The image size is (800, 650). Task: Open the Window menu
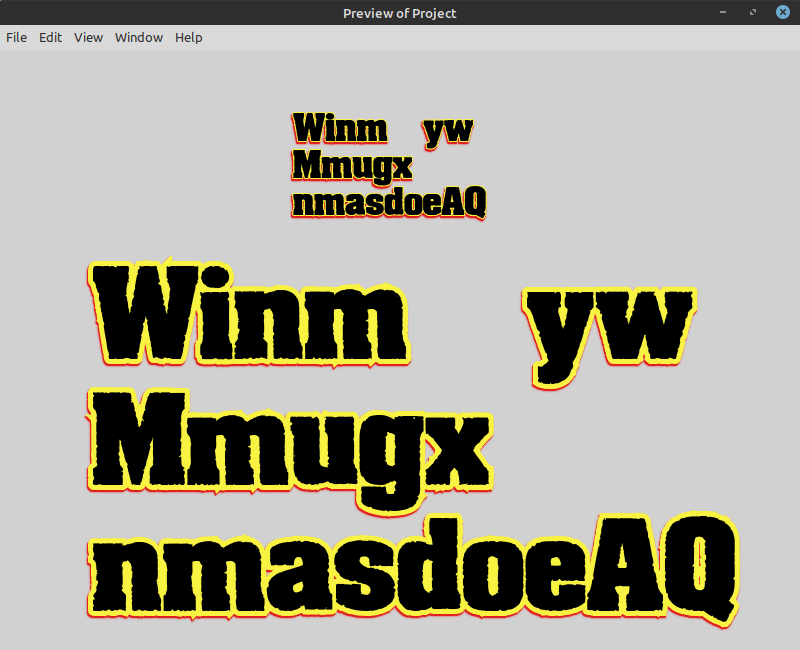139,38
